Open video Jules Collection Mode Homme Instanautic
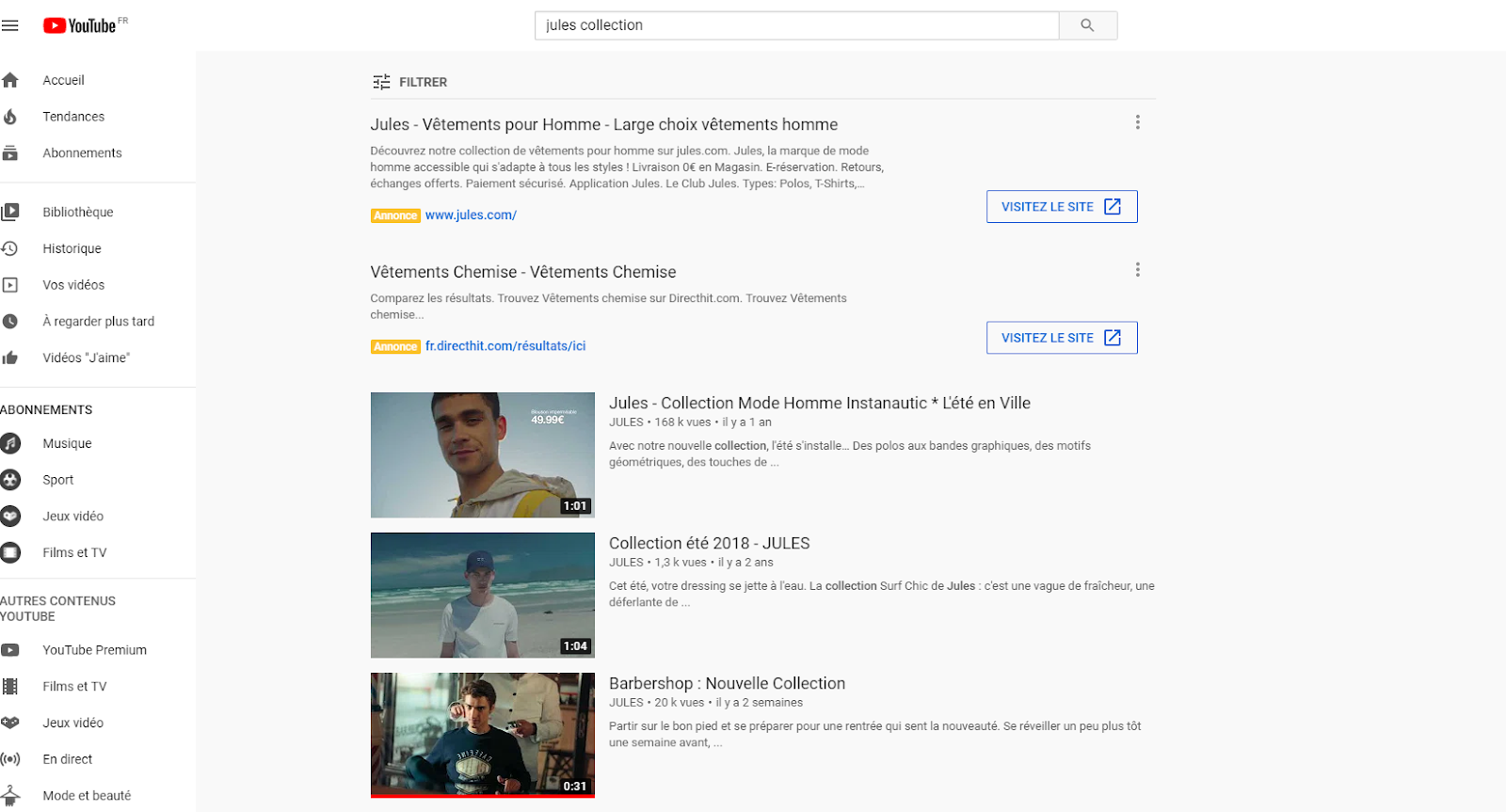 (820, 403)
